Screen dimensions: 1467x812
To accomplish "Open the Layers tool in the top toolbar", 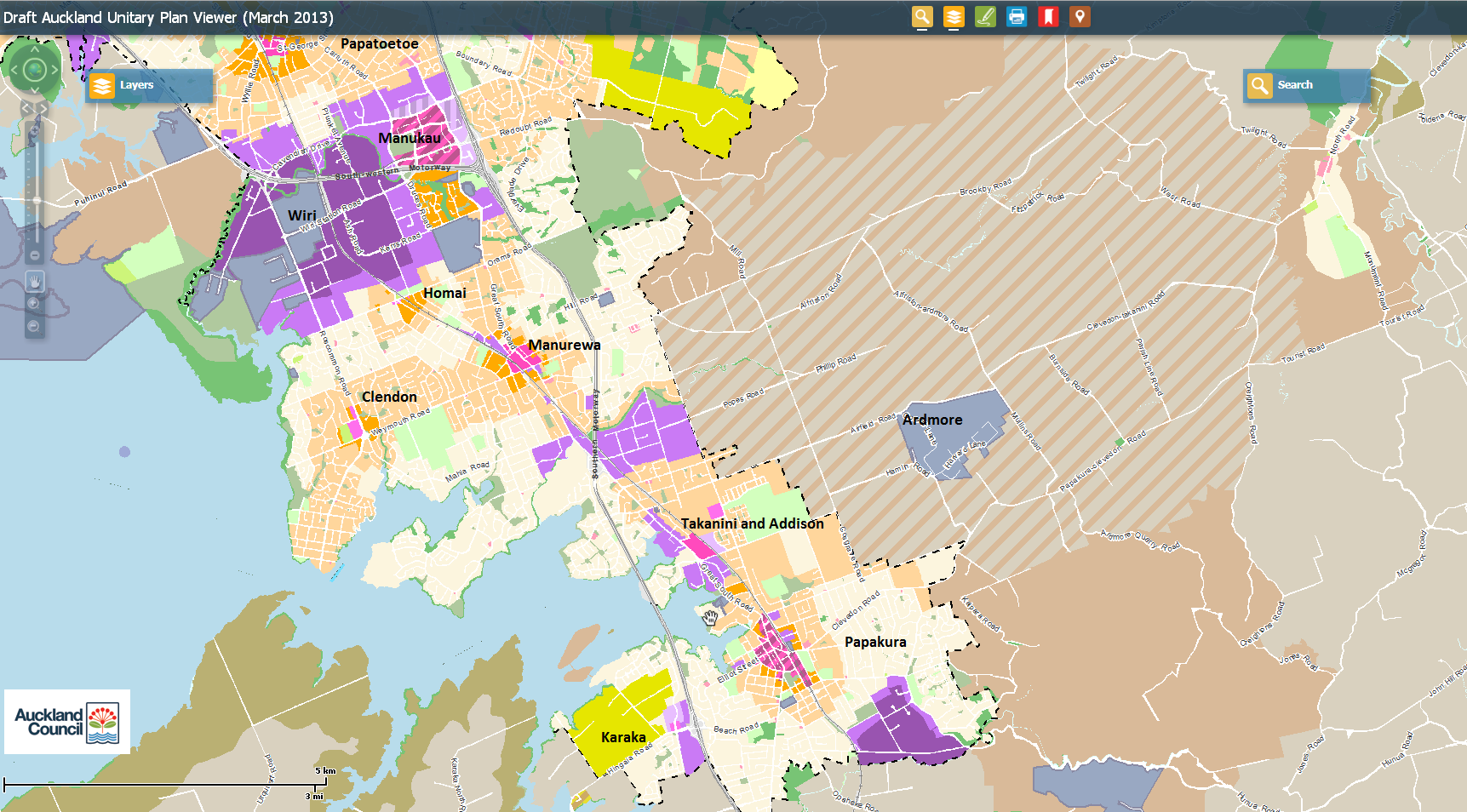I will tap(954, 17).
